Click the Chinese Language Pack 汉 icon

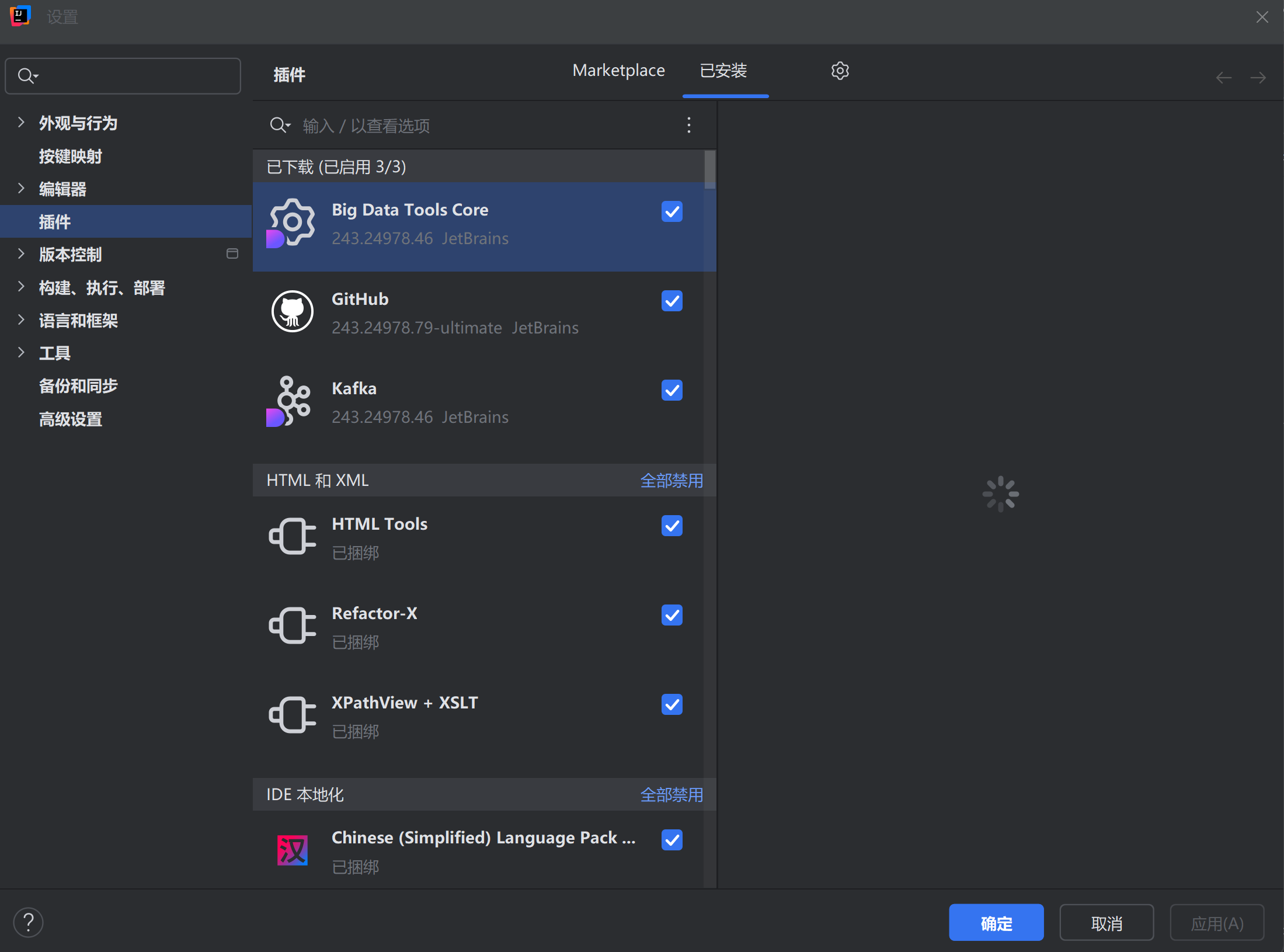293,850
